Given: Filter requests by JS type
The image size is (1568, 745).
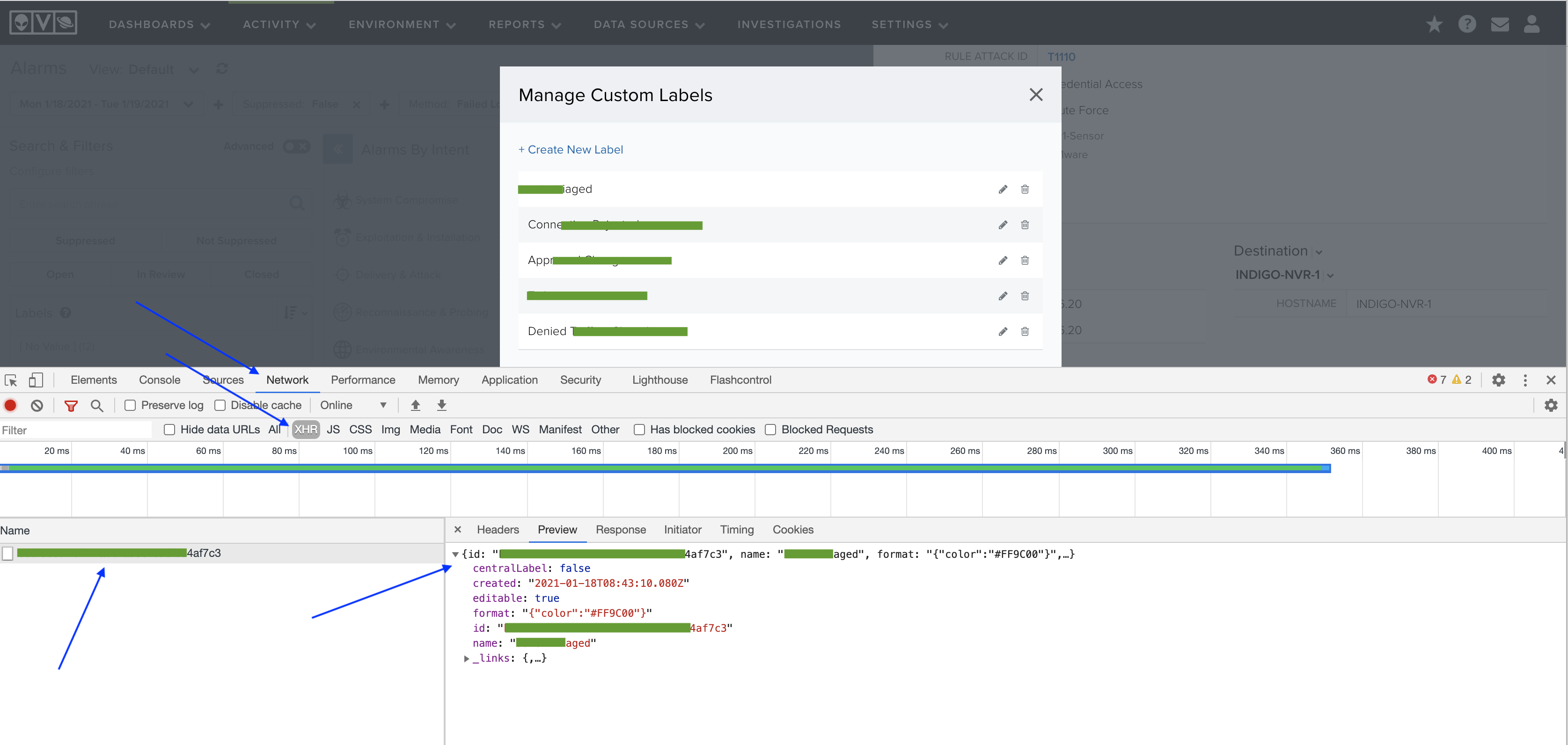Looking at the screenshot, I should pyautogui.click(x=333, y=431).
